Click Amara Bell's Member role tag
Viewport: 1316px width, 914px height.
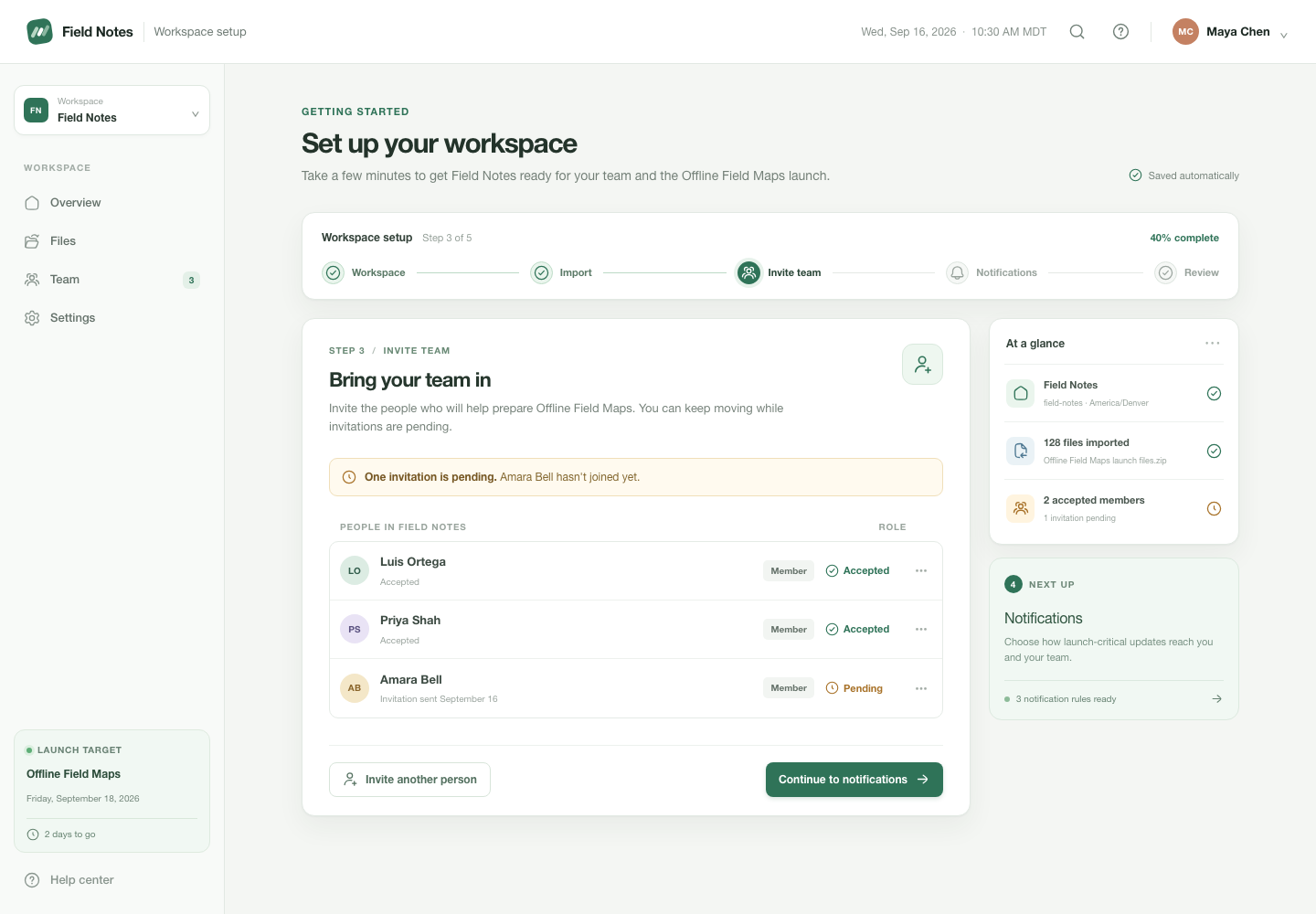pos(789,688)
